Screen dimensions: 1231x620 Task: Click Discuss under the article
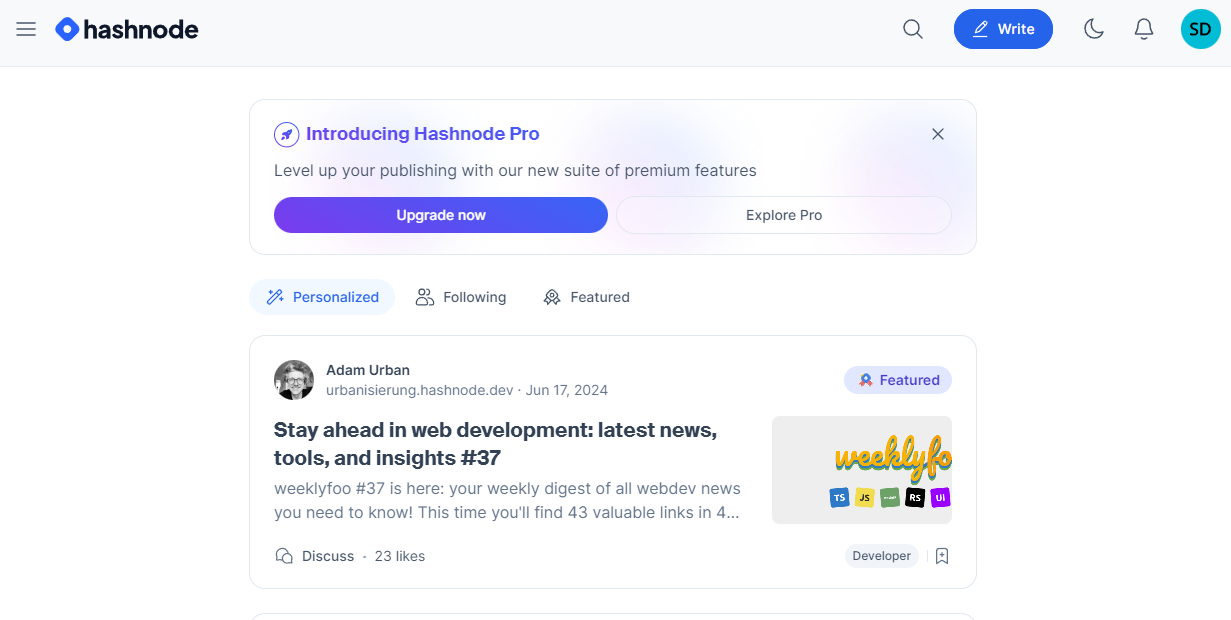click(314, 556)
